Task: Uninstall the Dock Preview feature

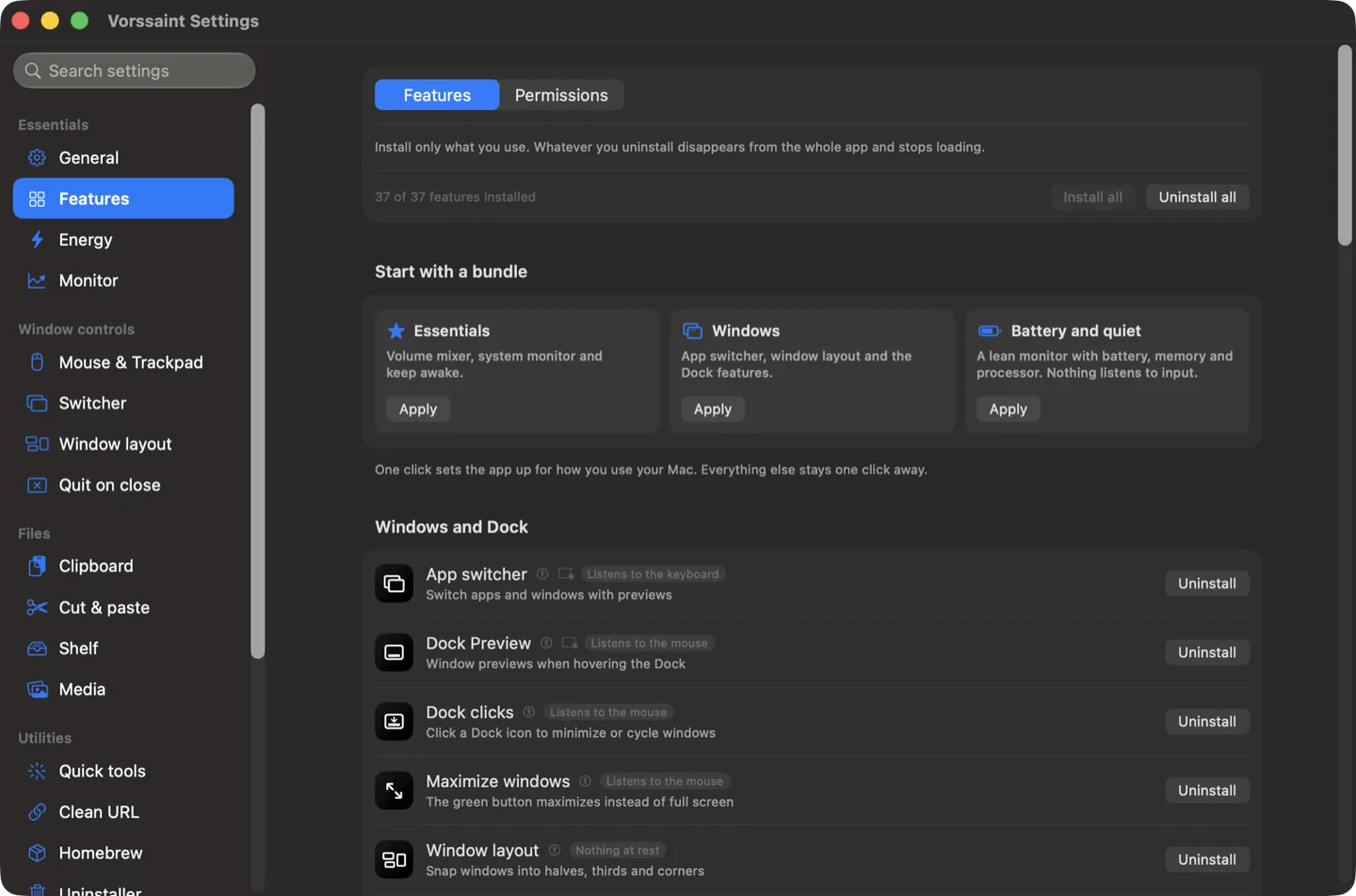Action: (x=1207, y=652)
